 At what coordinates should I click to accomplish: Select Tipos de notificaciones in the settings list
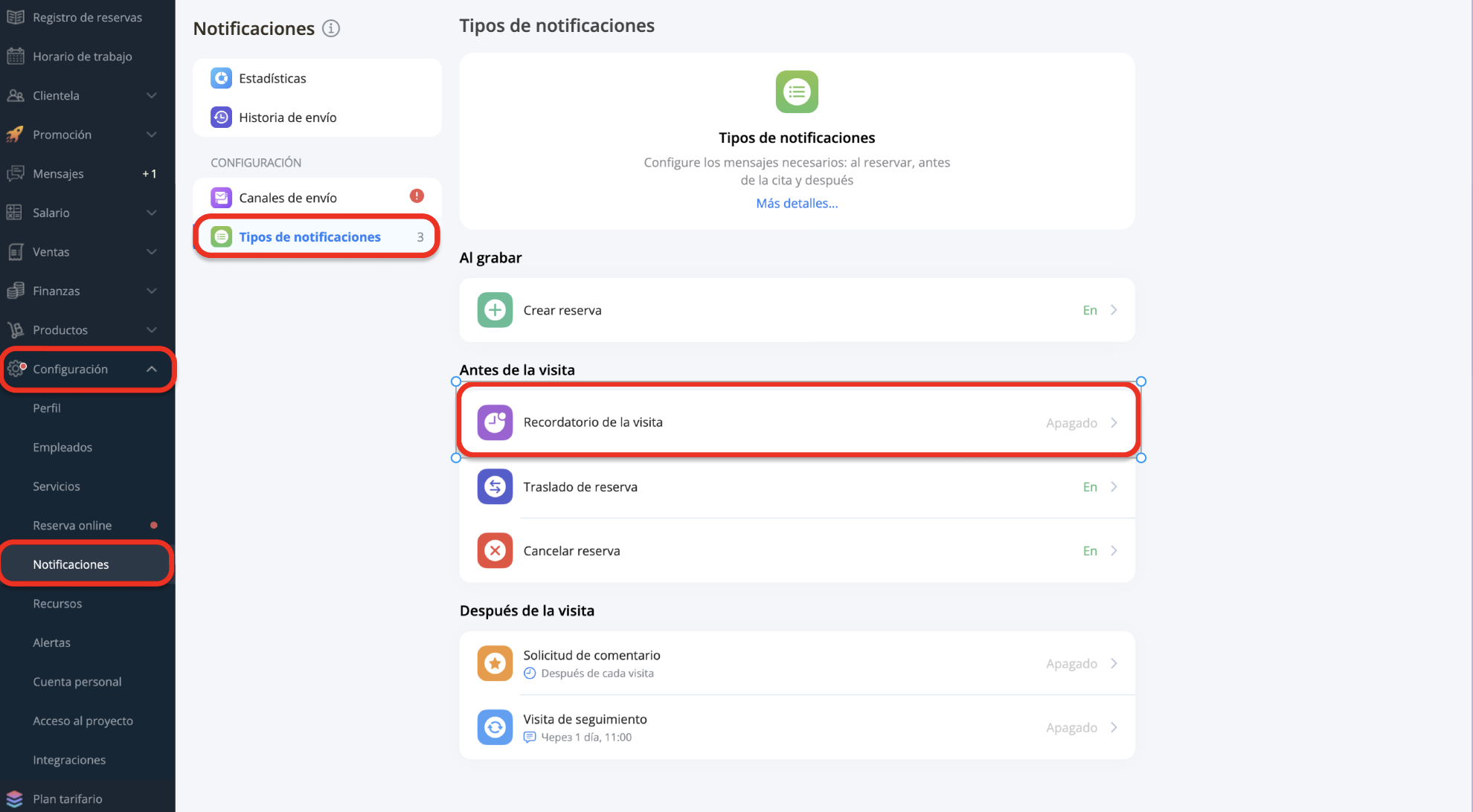317,236
